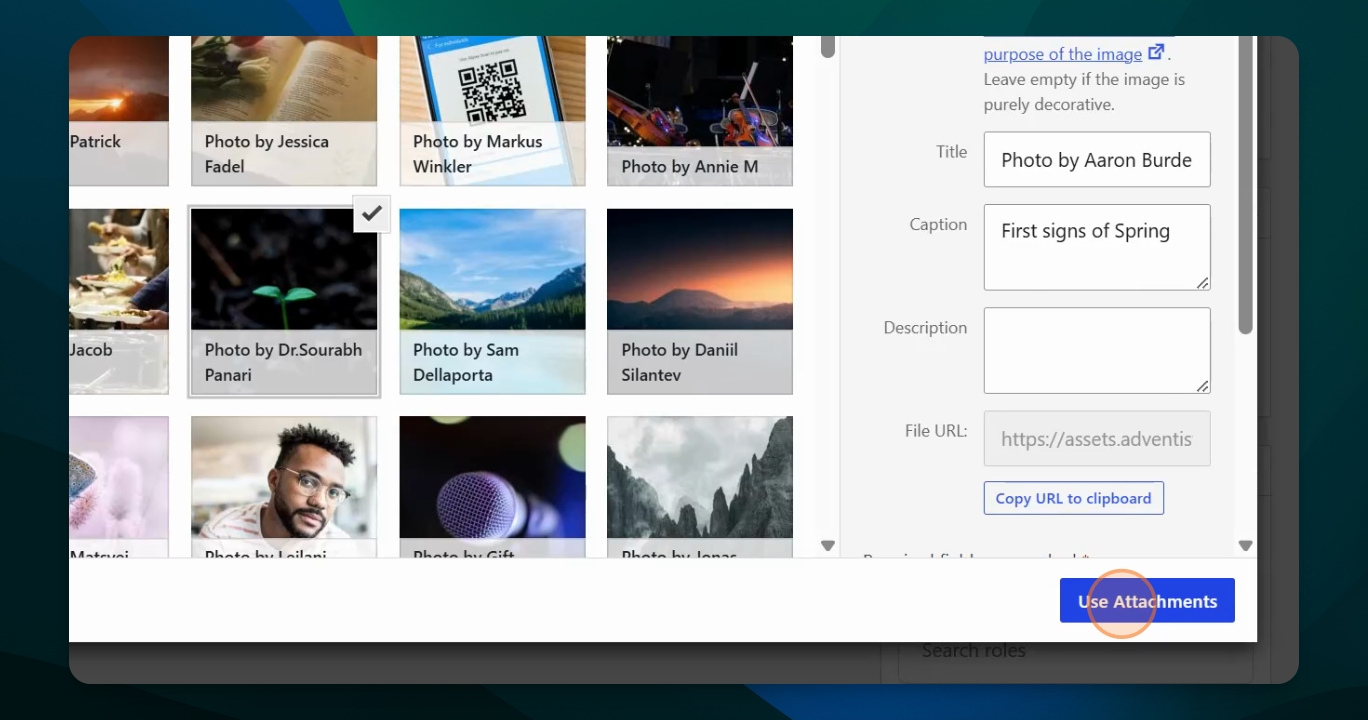Click the 'File URL:' label
1368x720 pixels.
[936, 432]
